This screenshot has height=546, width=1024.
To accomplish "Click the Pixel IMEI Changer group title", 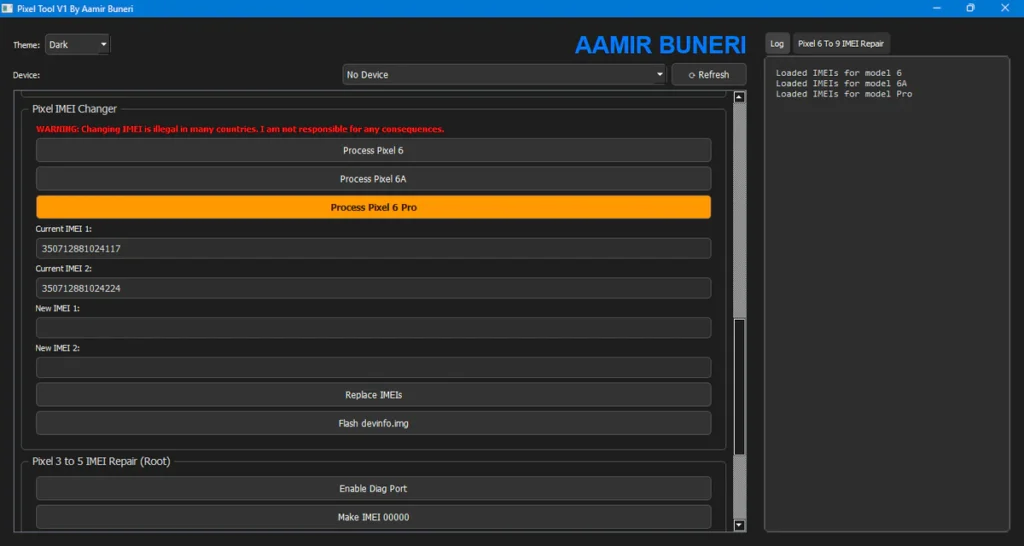I will point(74,109).
